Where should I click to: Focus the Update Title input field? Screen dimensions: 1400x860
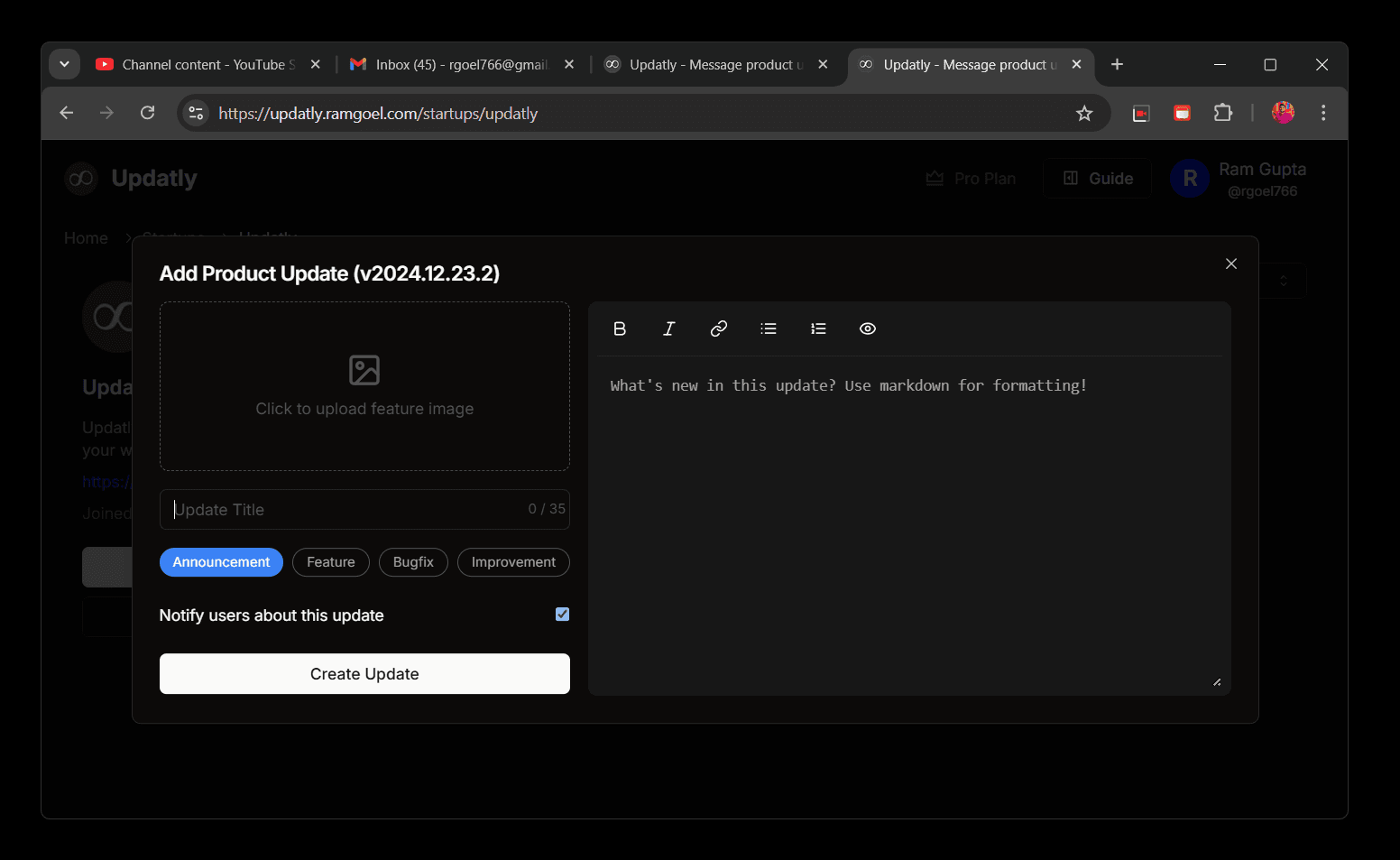pyautogui.click(x=364, y=509)
